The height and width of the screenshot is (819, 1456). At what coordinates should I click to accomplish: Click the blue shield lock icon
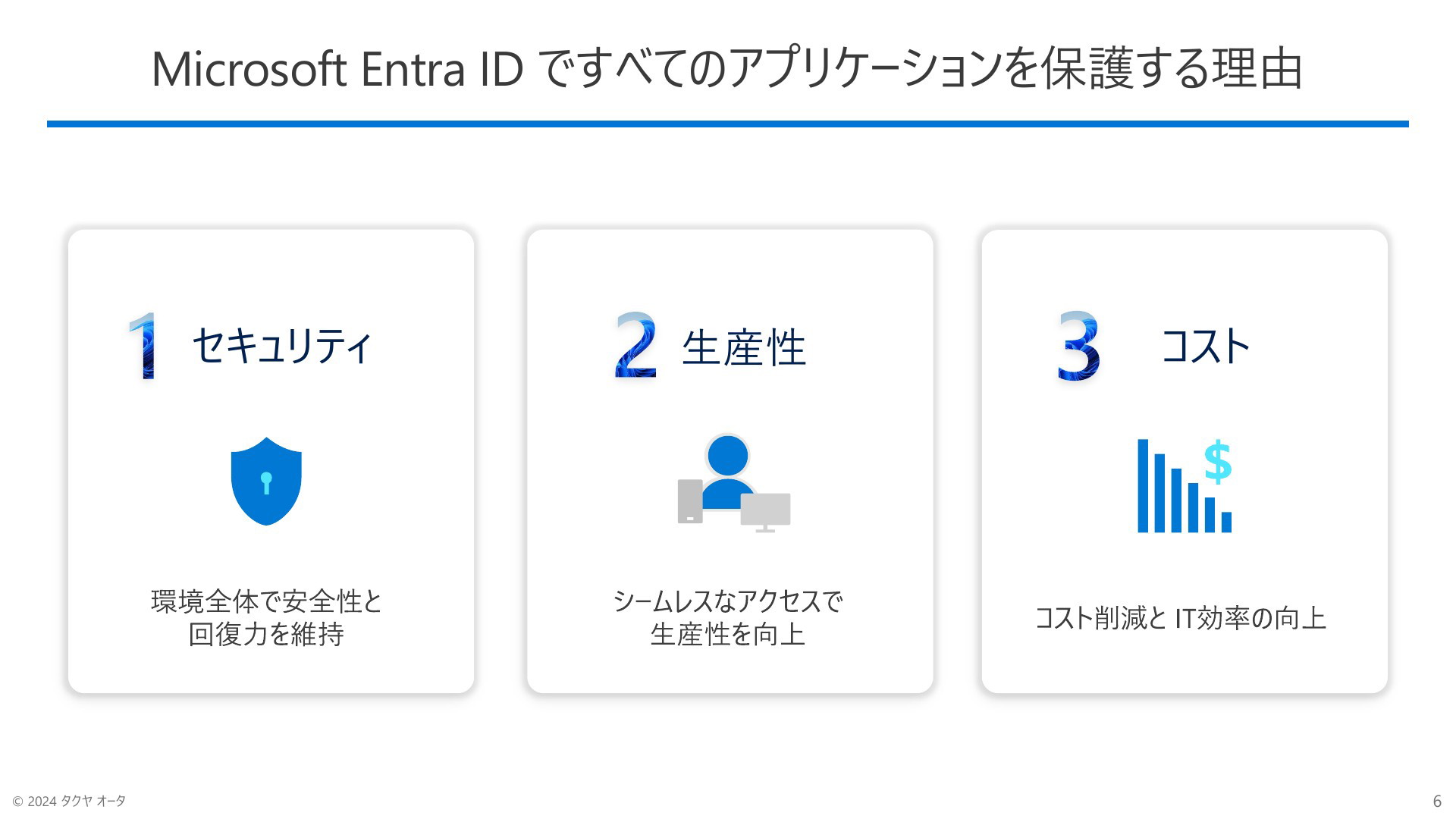coord(266,481)
